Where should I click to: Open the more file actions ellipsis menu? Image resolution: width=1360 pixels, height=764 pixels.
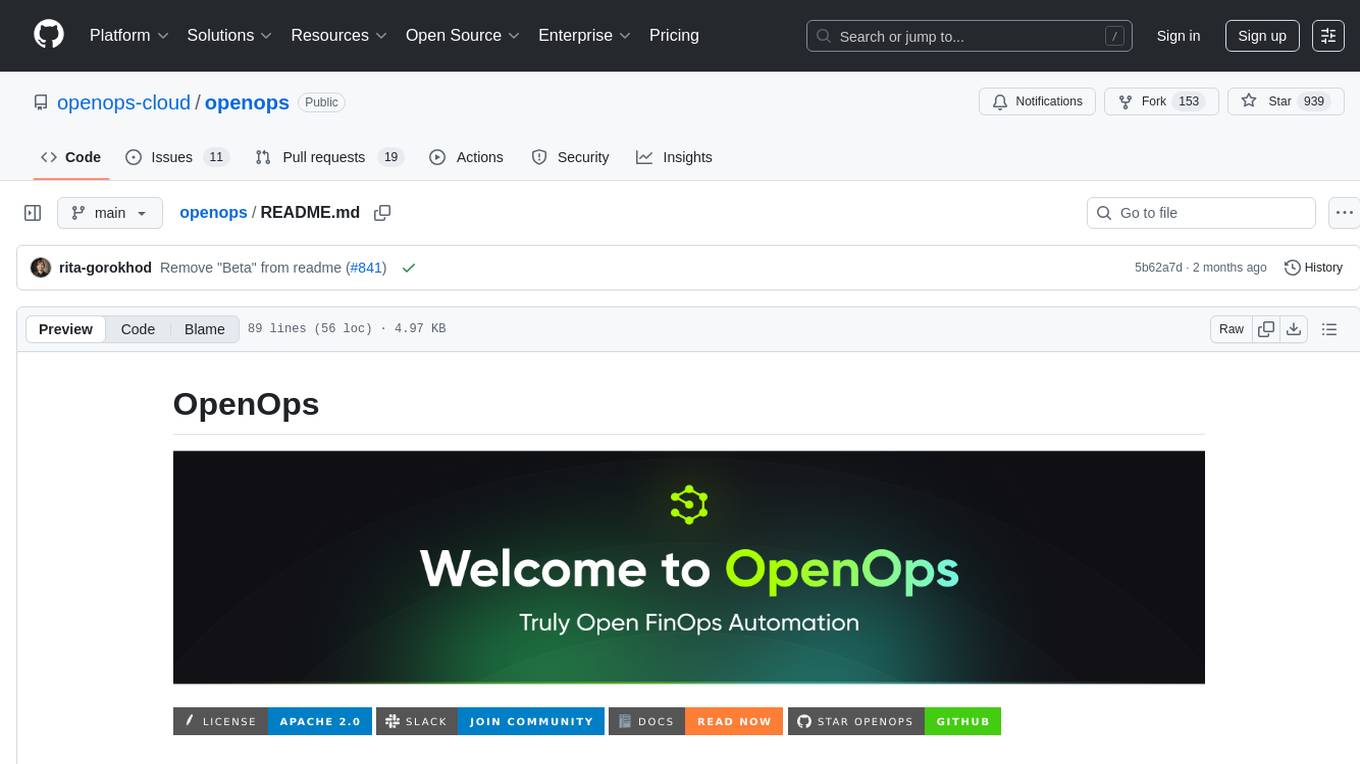pos(1344,213)
